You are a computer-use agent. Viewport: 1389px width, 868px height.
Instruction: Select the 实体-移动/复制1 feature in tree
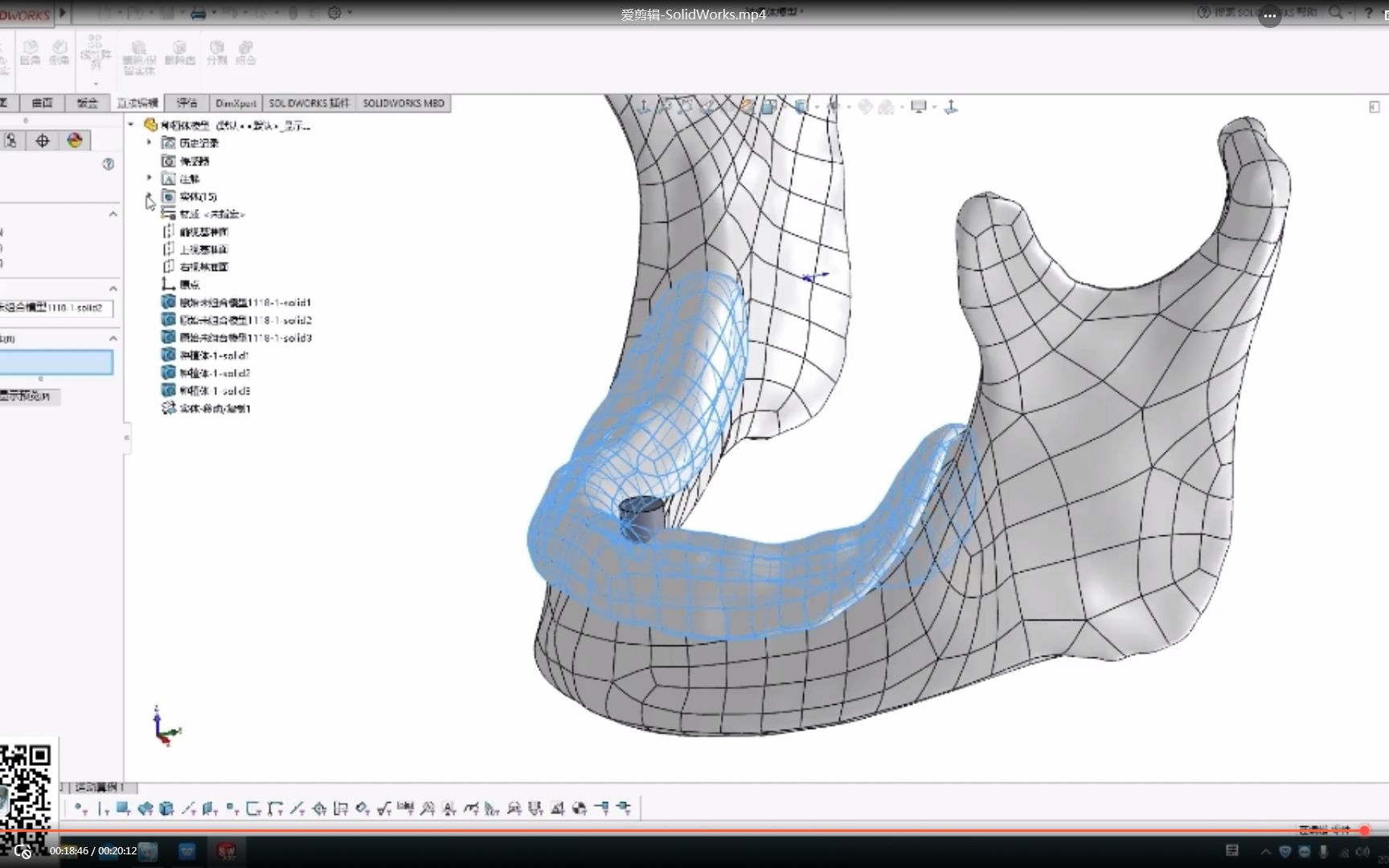(x=207, y=408)
